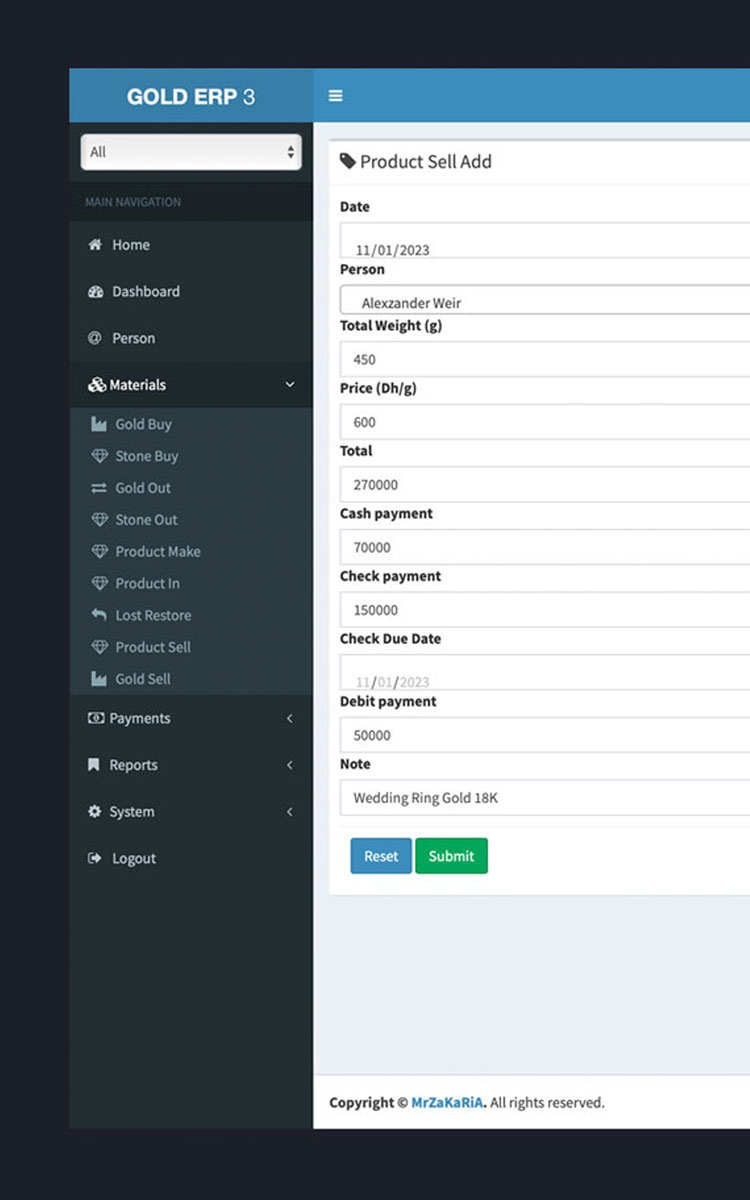Click the Lost Restore undo arrow icon
This screenshot has width=750, height=1200.
(x=99, y=615)
